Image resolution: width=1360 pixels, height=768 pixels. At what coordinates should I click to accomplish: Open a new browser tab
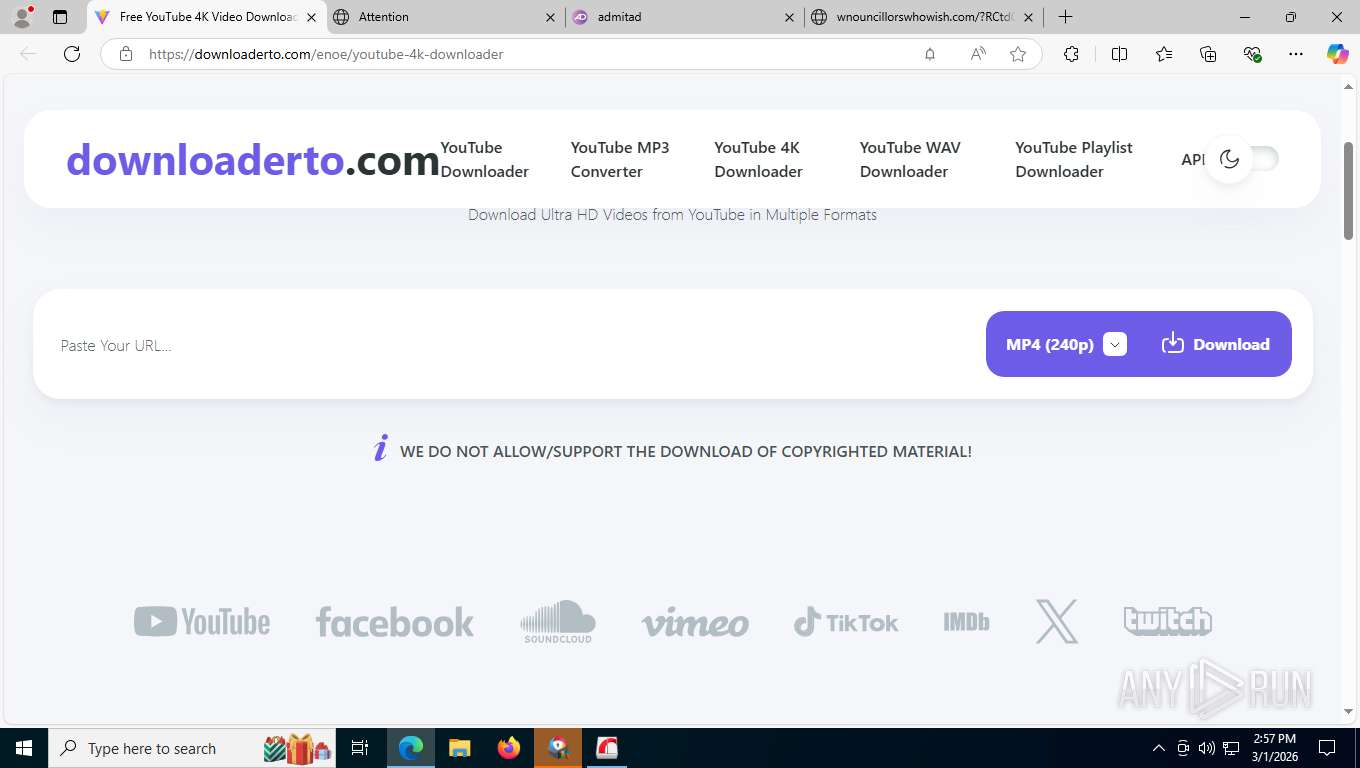(1066, 17)
